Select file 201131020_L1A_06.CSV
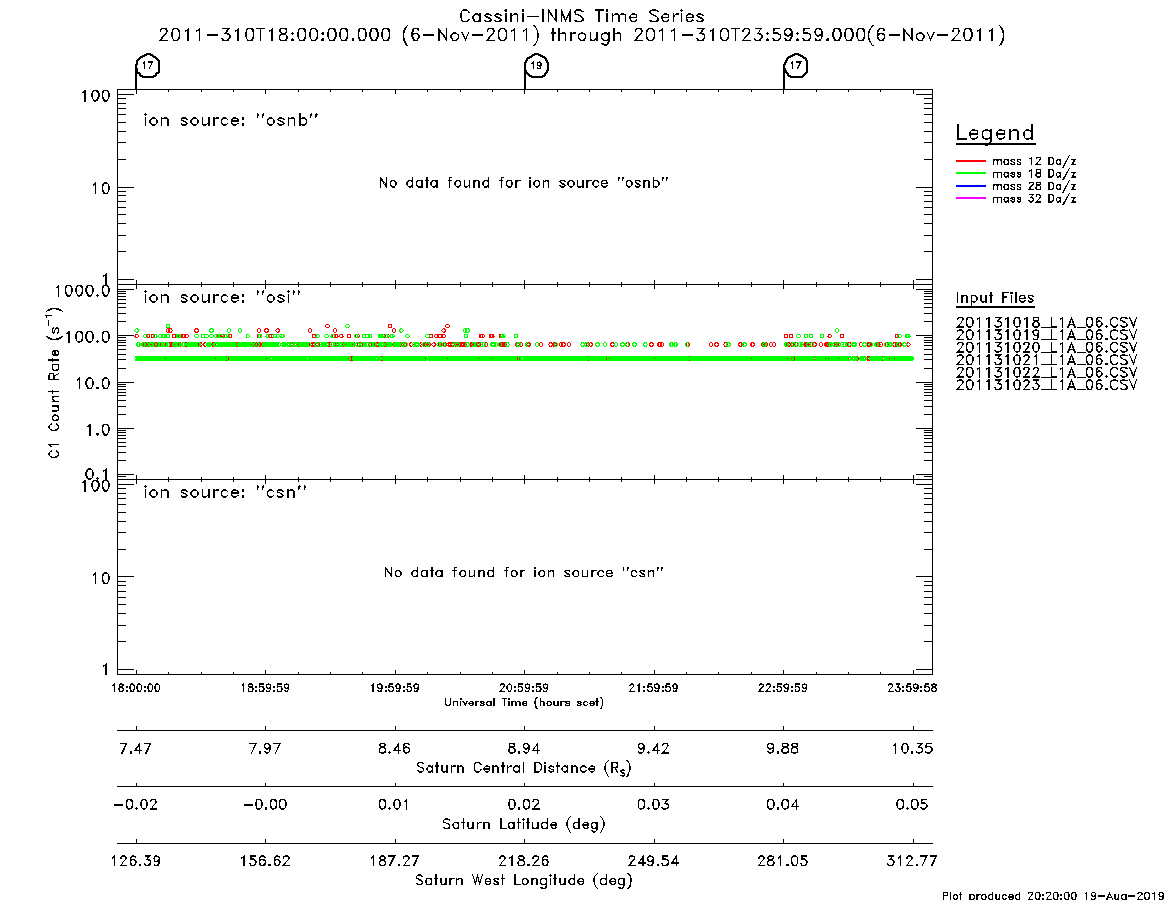 coord(1046,348)
